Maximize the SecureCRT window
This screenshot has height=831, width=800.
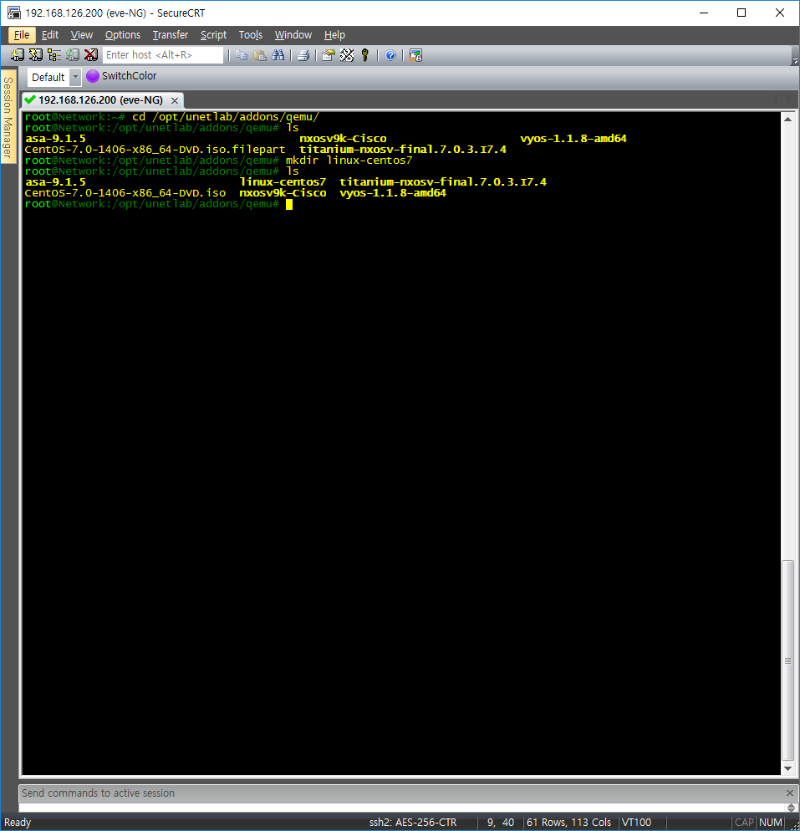click(741, 13)
